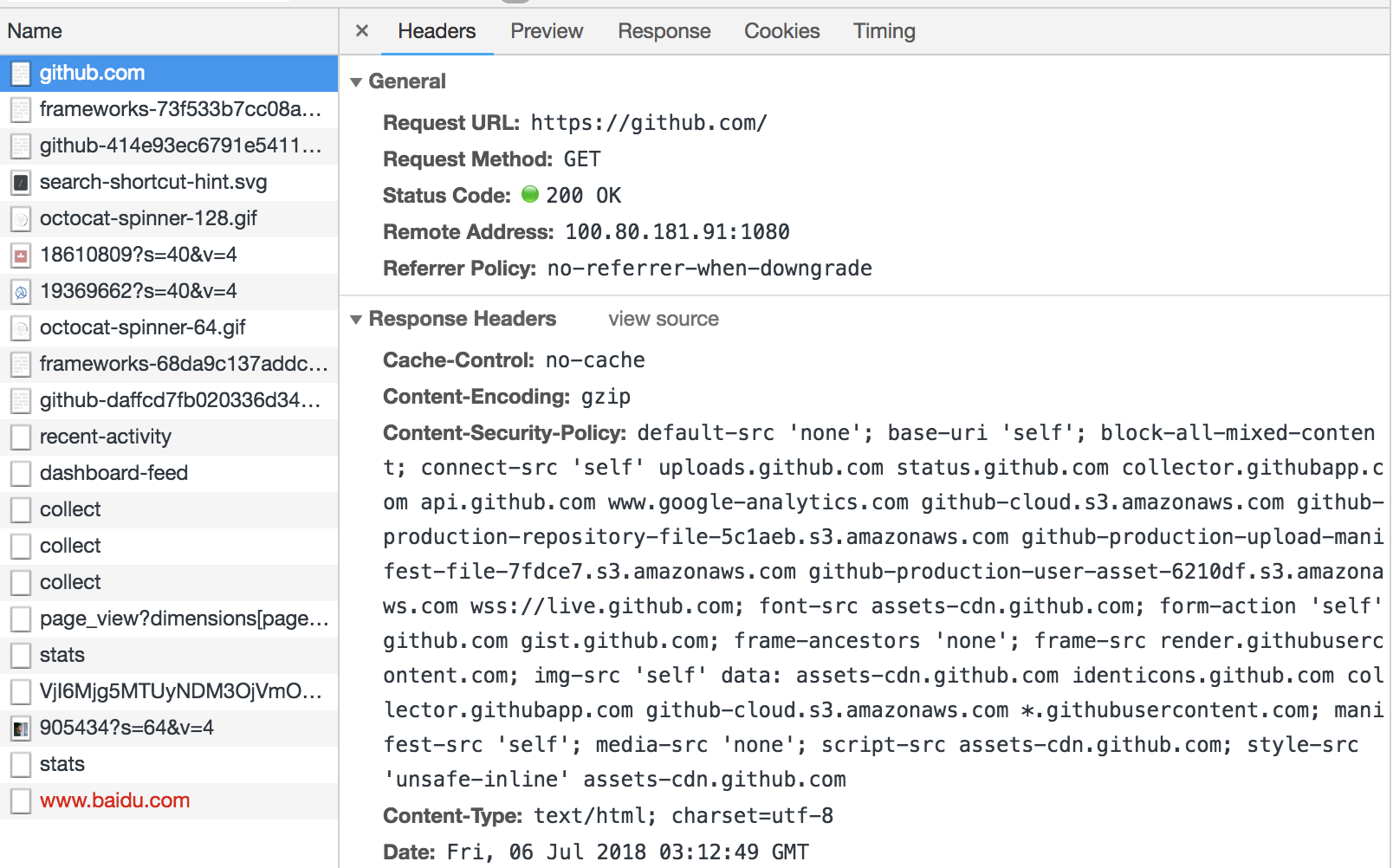The image size is (1393, 868).
Task: Close the request details panel
Action: click(362, 31)
